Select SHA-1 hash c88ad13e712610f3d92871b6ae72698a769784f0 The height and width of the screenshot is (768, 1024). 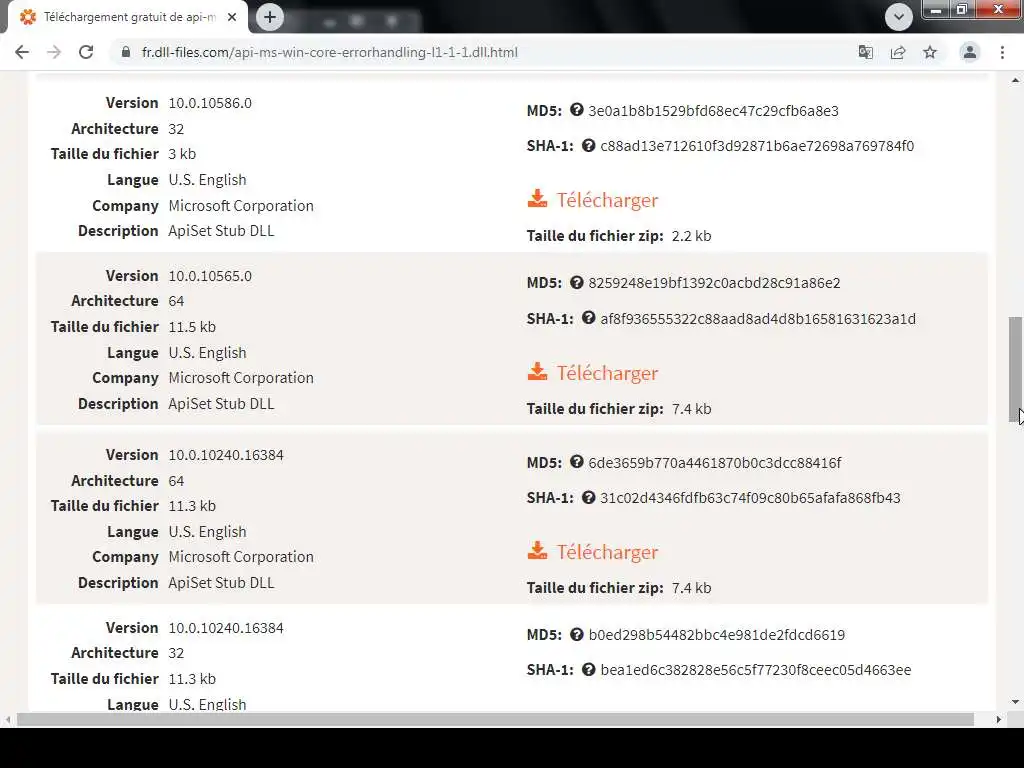click(x=757, y=146)
